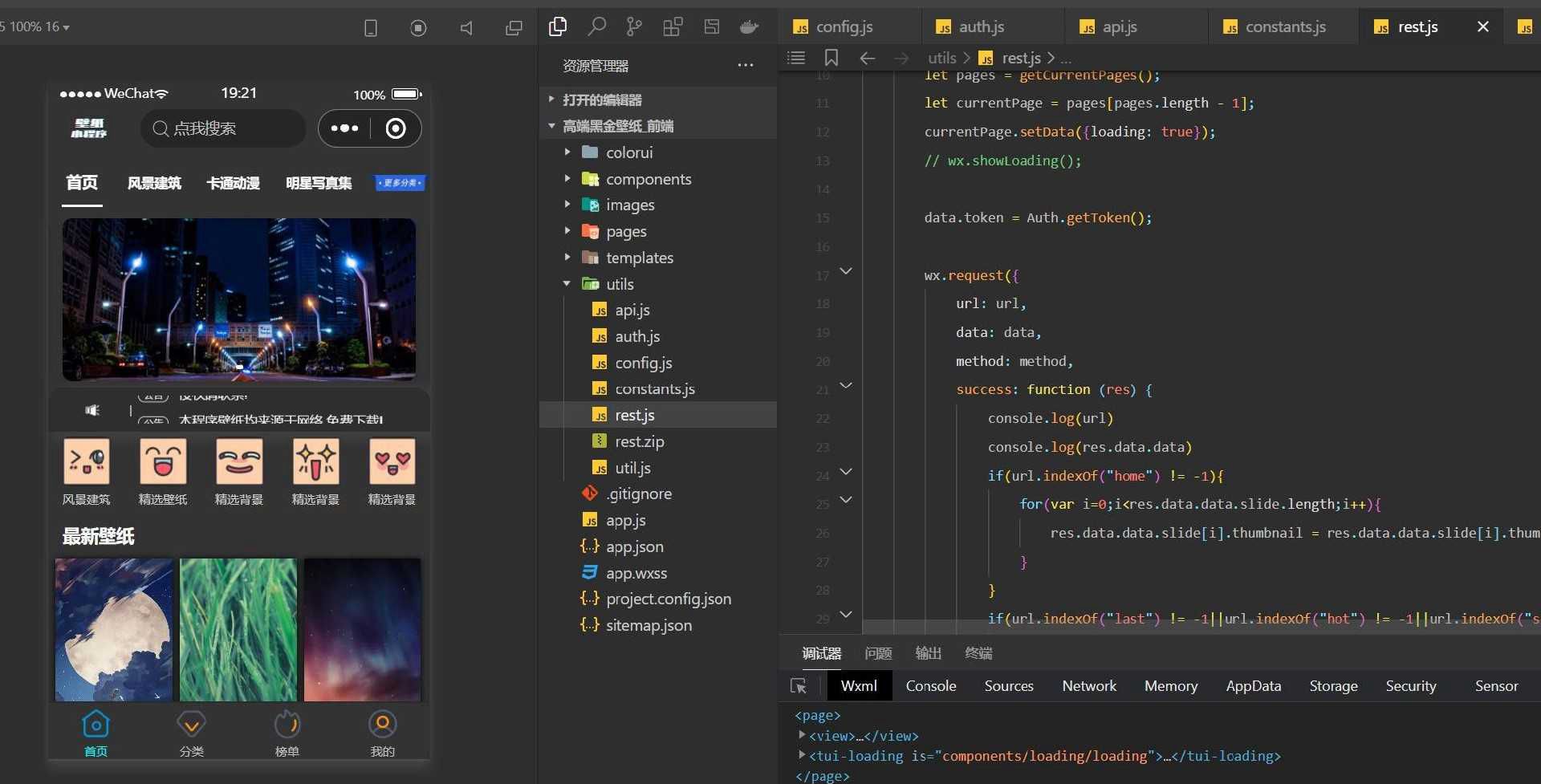Expand the tui-loading node in Wxml
The width and height of the screenshot is (1541, 784).
coord(802,755)
